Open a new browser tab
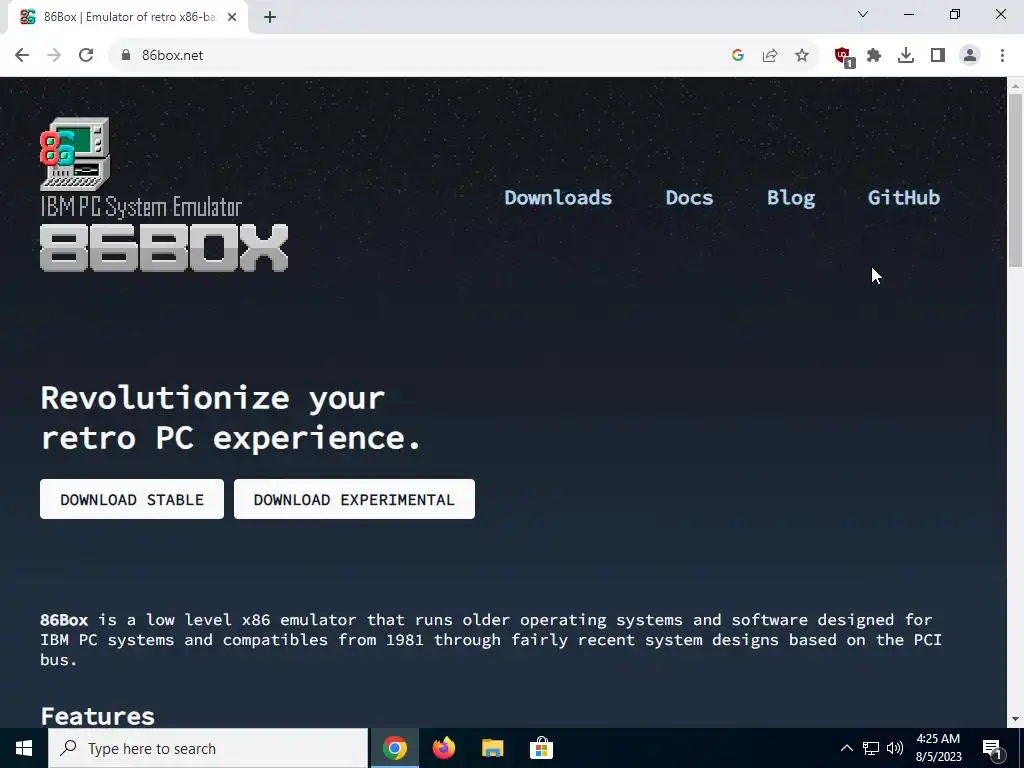The width and height of the screenshot is (1024, 768). click(270, 17)
